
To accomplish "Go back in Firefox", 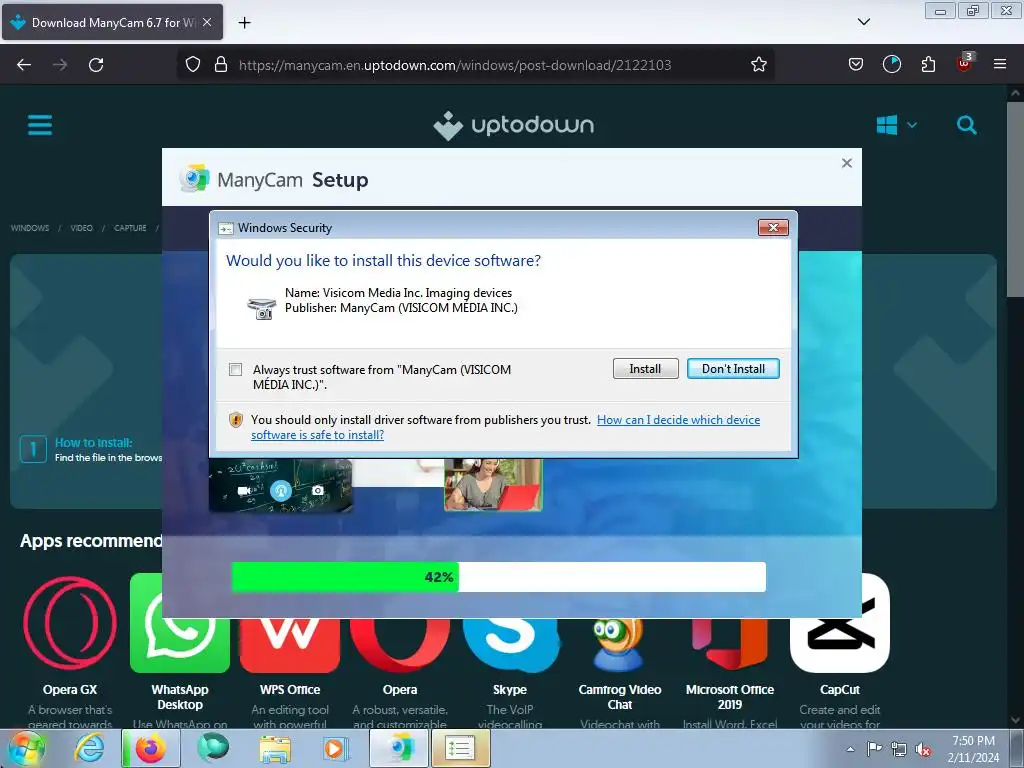I will click(24, 65).
